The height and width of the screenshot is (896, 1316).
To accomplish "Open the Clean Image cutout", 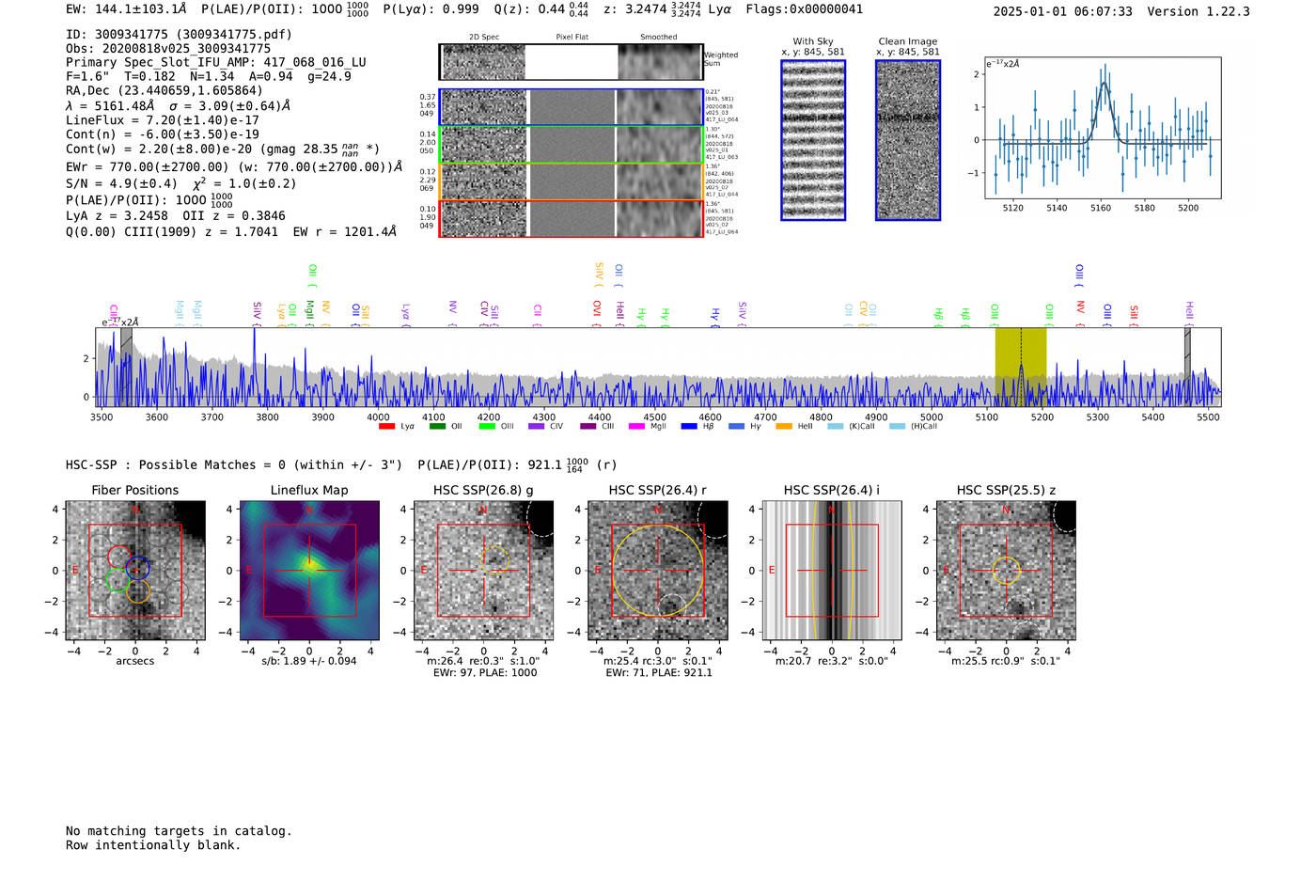I will (x=908, y=140).
